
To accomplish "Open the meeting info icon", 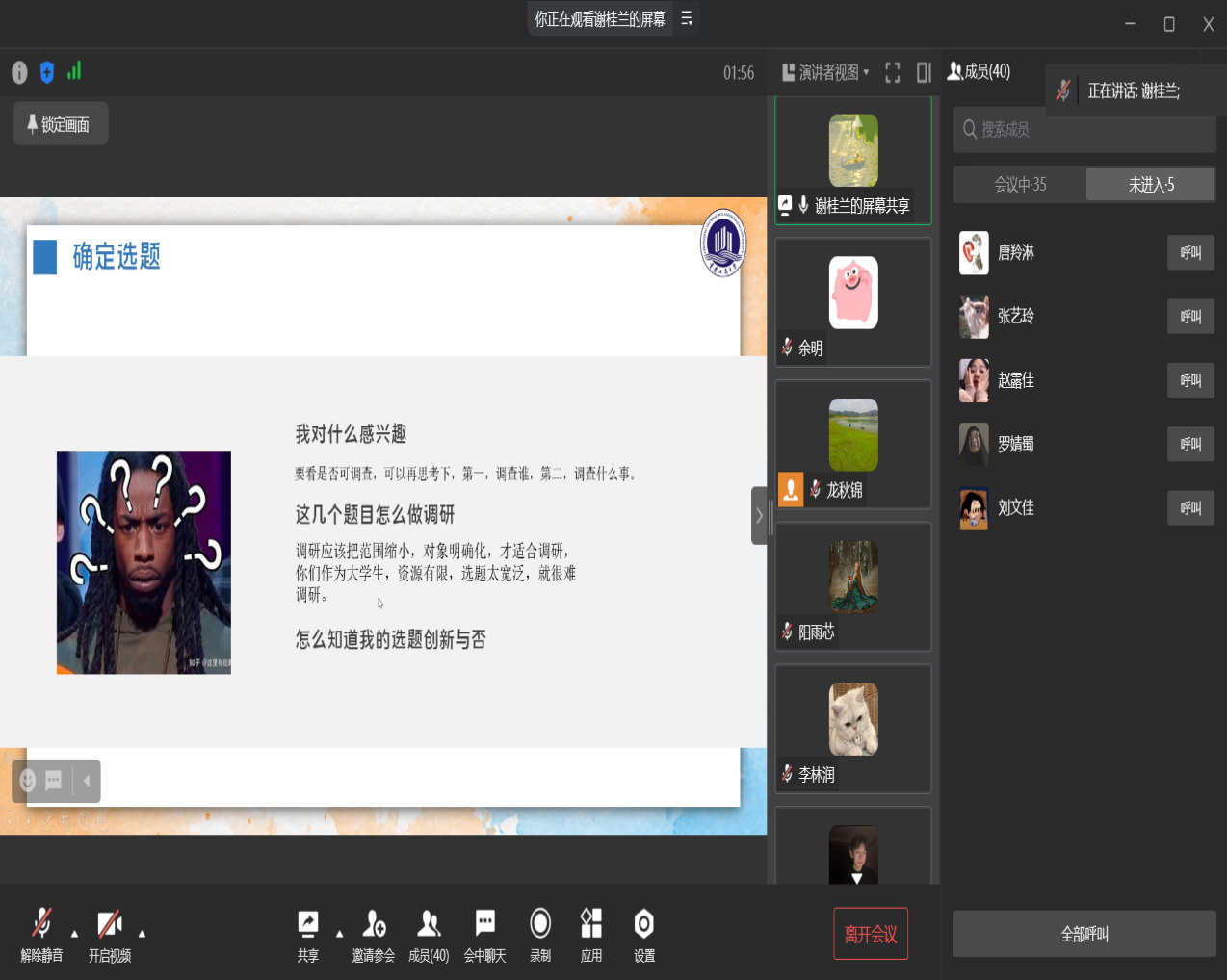I will (19, 72).
